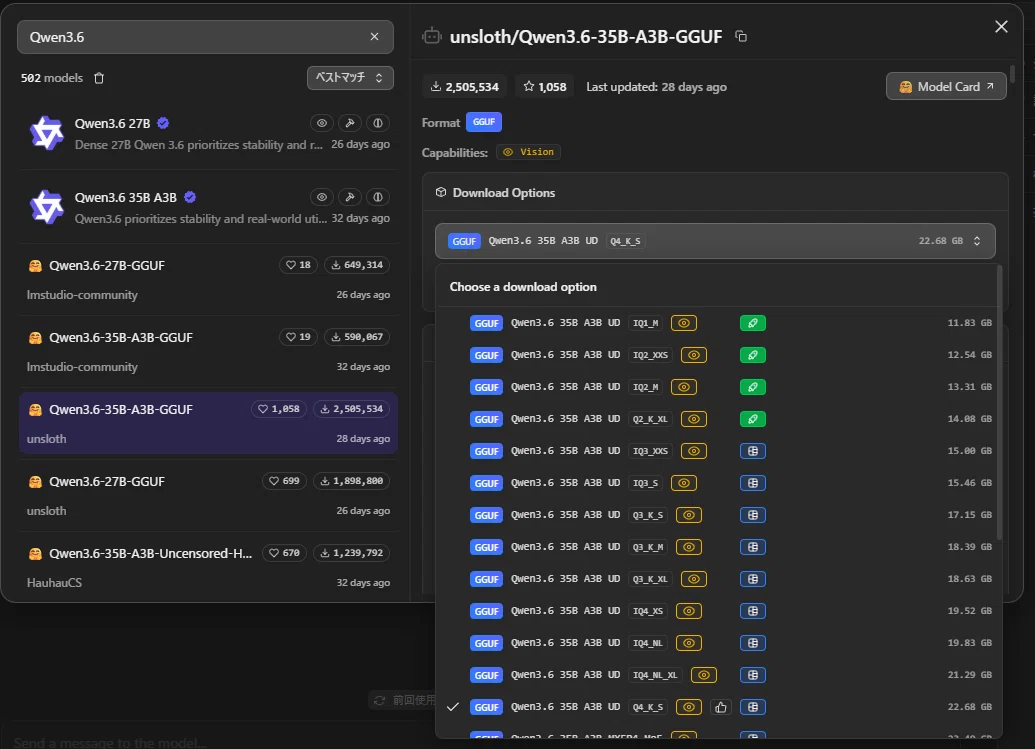Click the vision eye badge on IQ2_XXS option

(x=694, y=355)
